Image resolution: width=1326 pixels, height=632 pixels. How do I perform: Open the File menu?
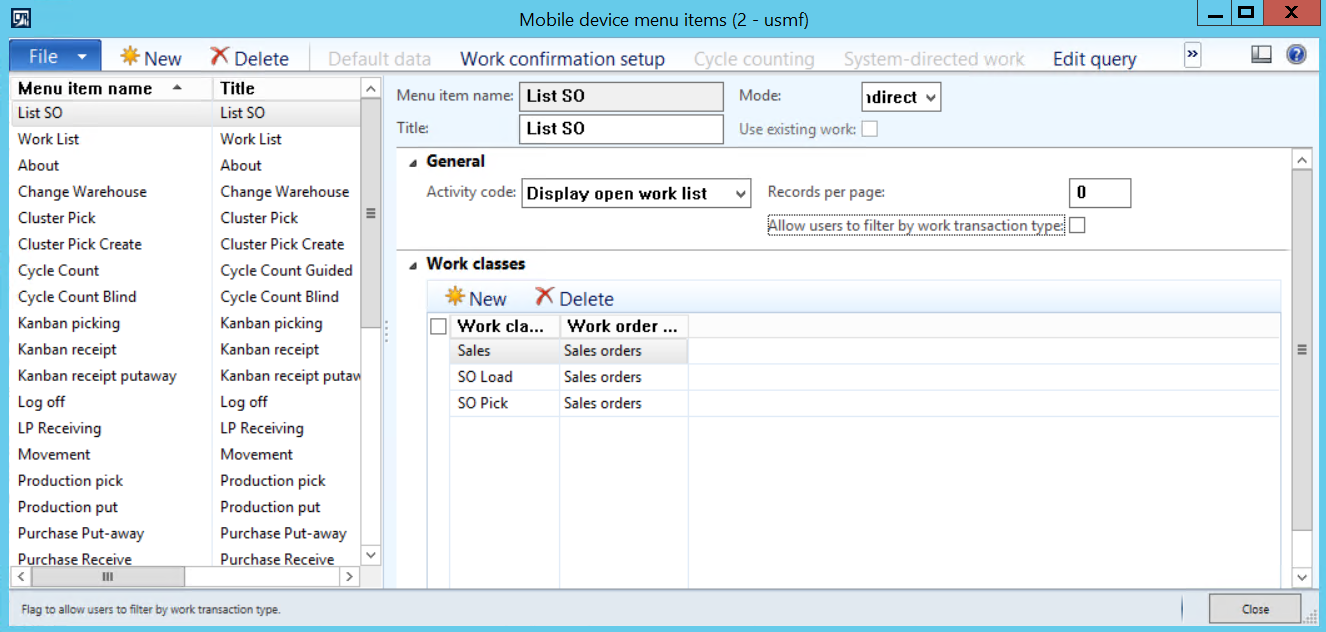[54, 57]
